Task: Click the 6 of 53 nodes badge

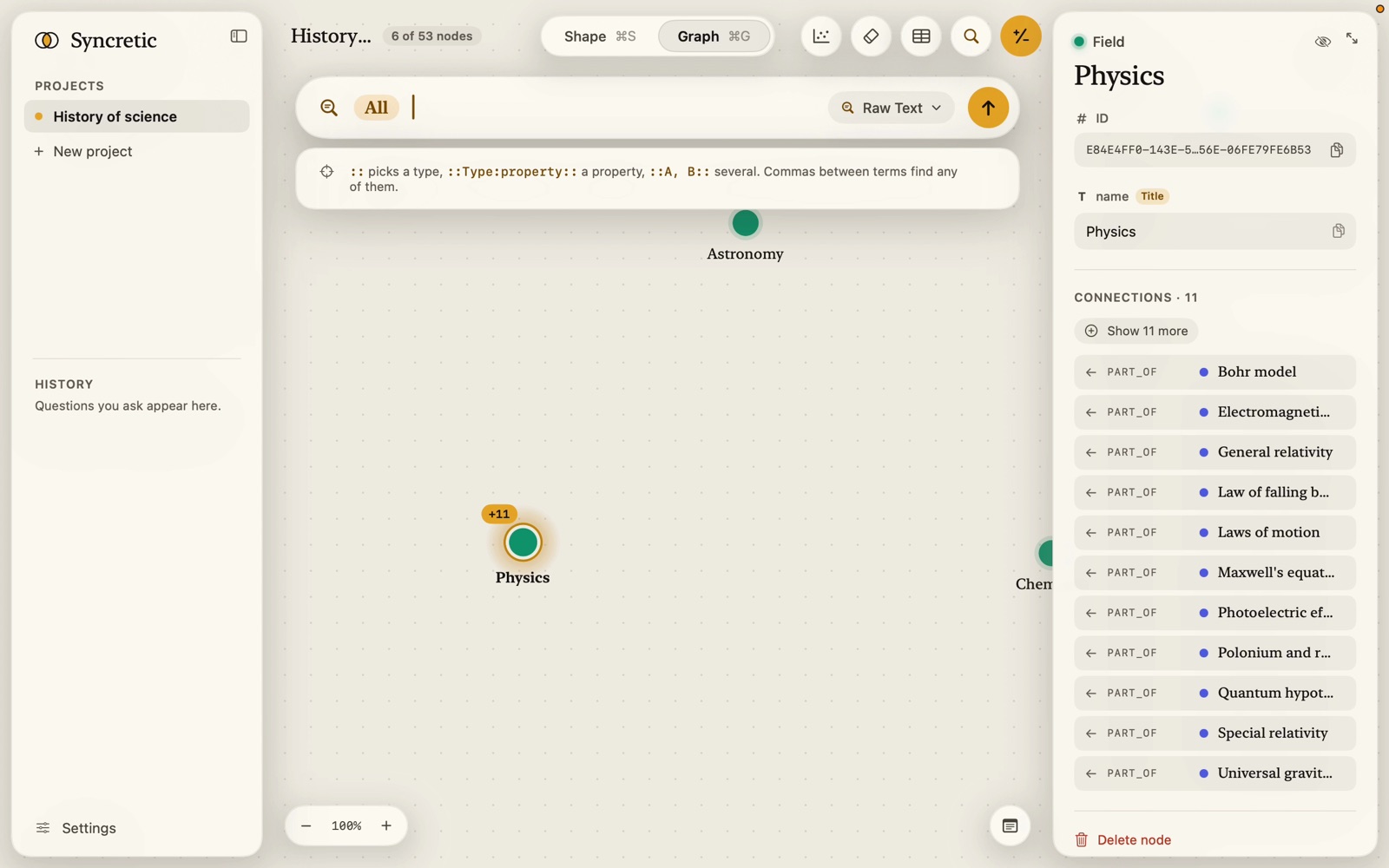Action: point(431,36)
